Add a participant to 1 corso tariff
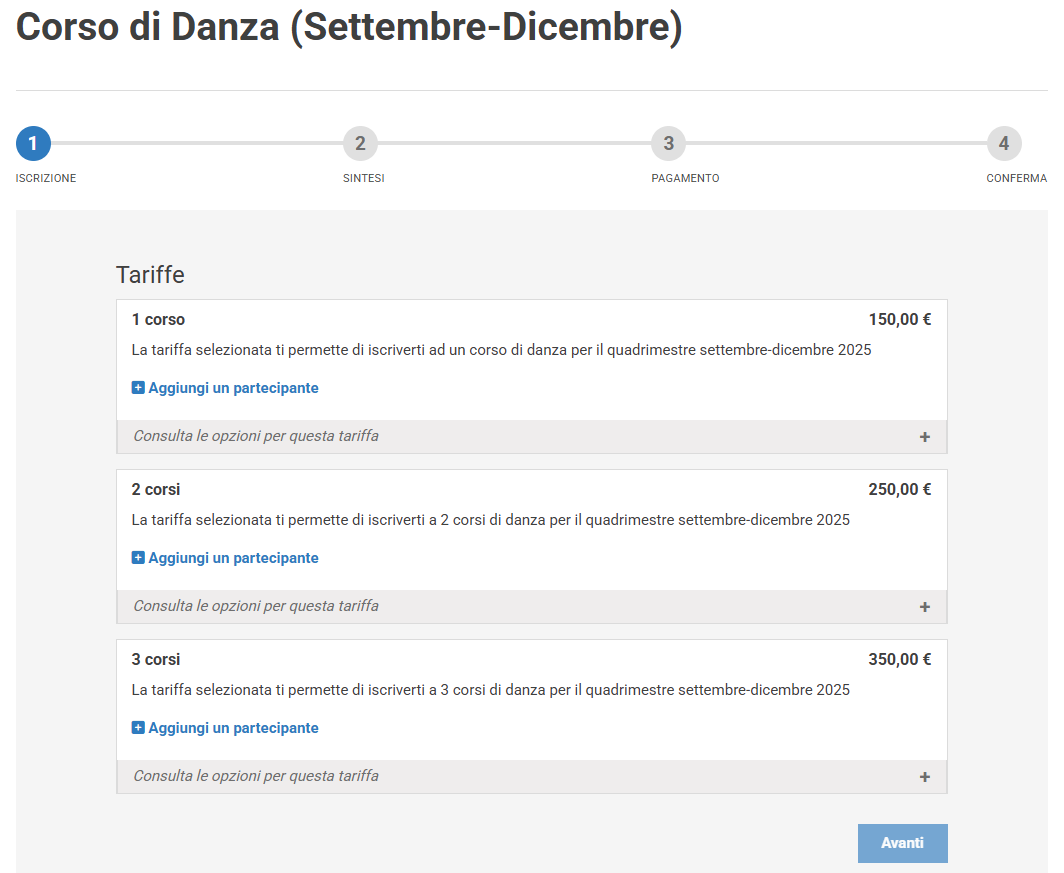 coord(225,388)
